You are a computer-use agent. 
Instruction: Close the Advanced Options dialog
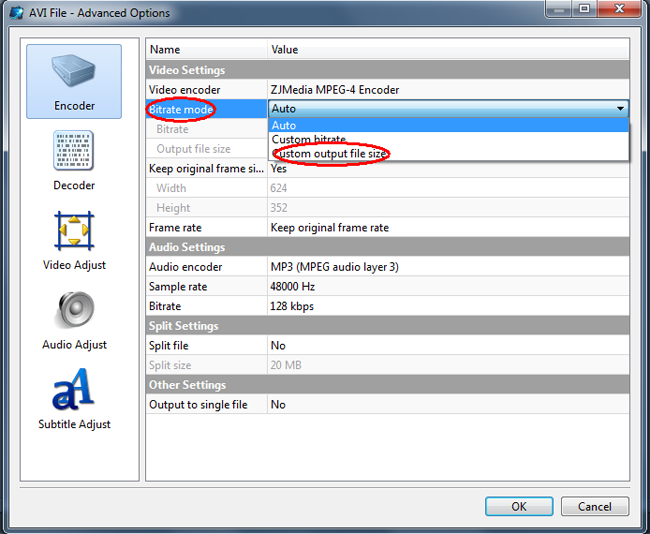click(619, 9)
